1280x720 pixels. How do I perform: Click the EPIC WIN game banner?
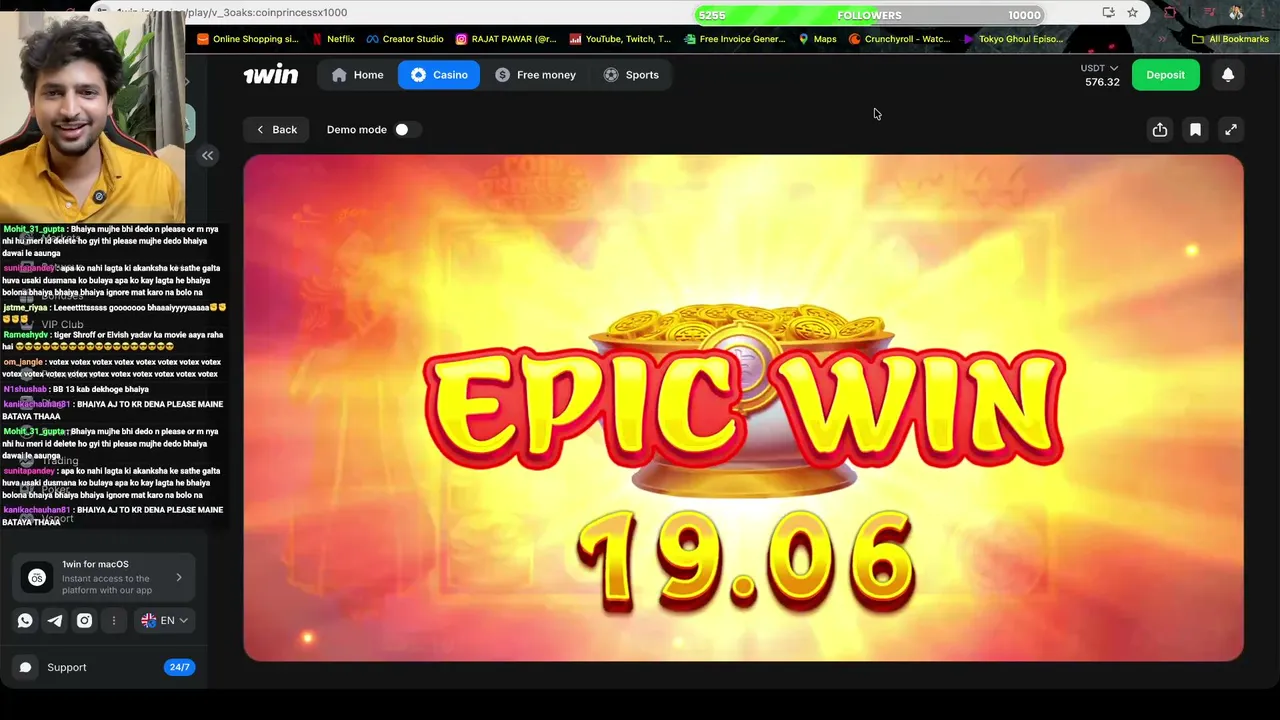click(x=744, y=407)
